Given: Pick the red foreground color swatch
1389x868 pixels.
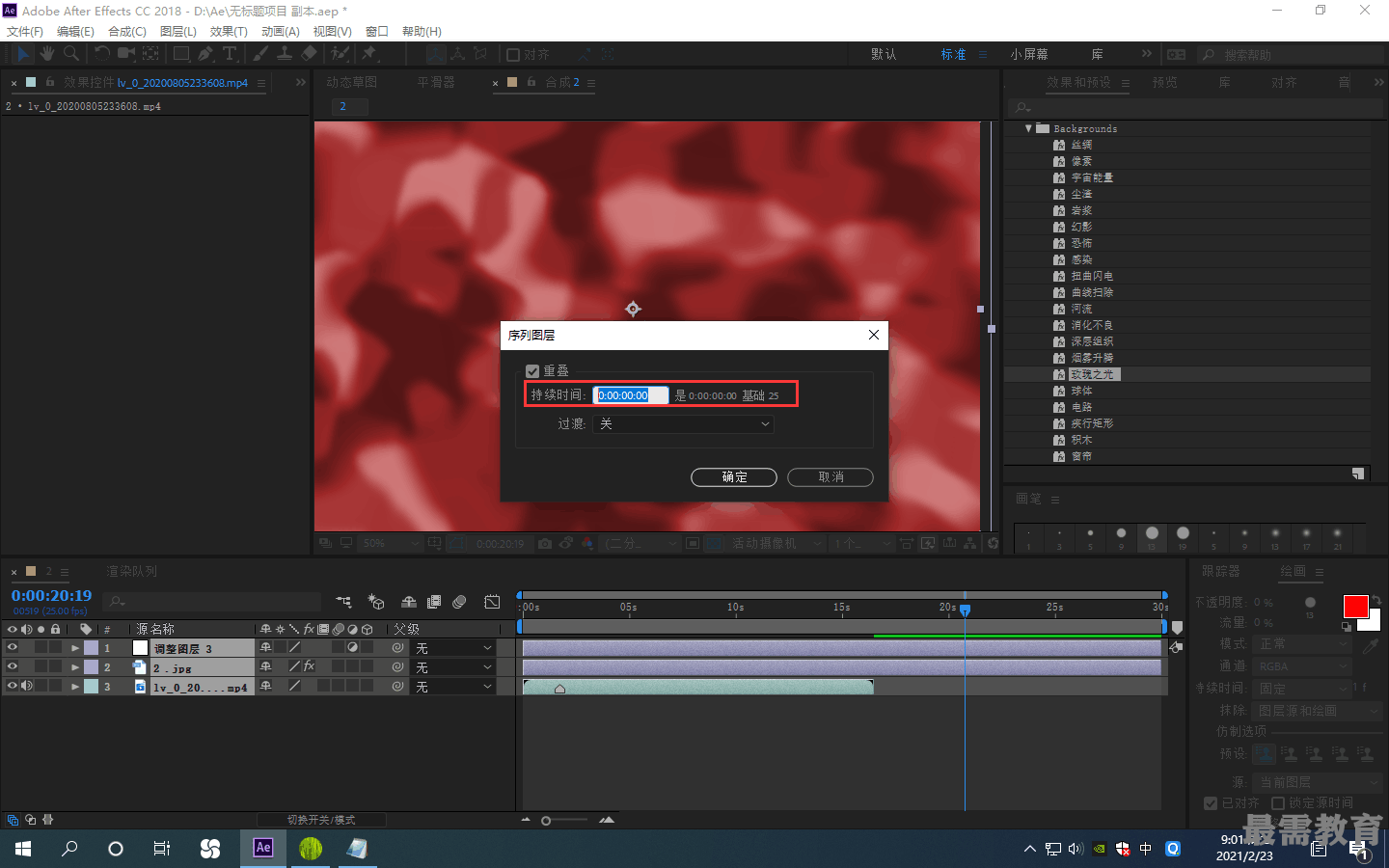Looking at the screenshot, I should click(x=1355, y=607).
